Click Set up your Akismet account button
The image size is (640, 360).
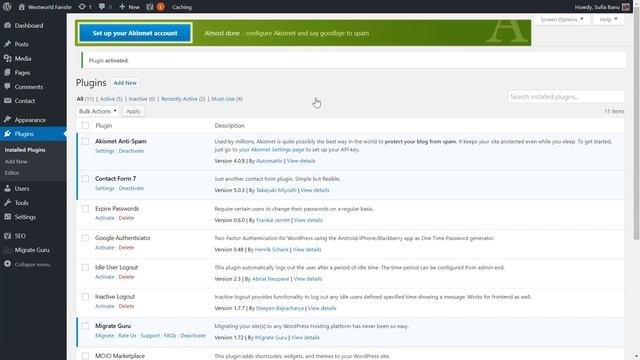coord(135,33)
